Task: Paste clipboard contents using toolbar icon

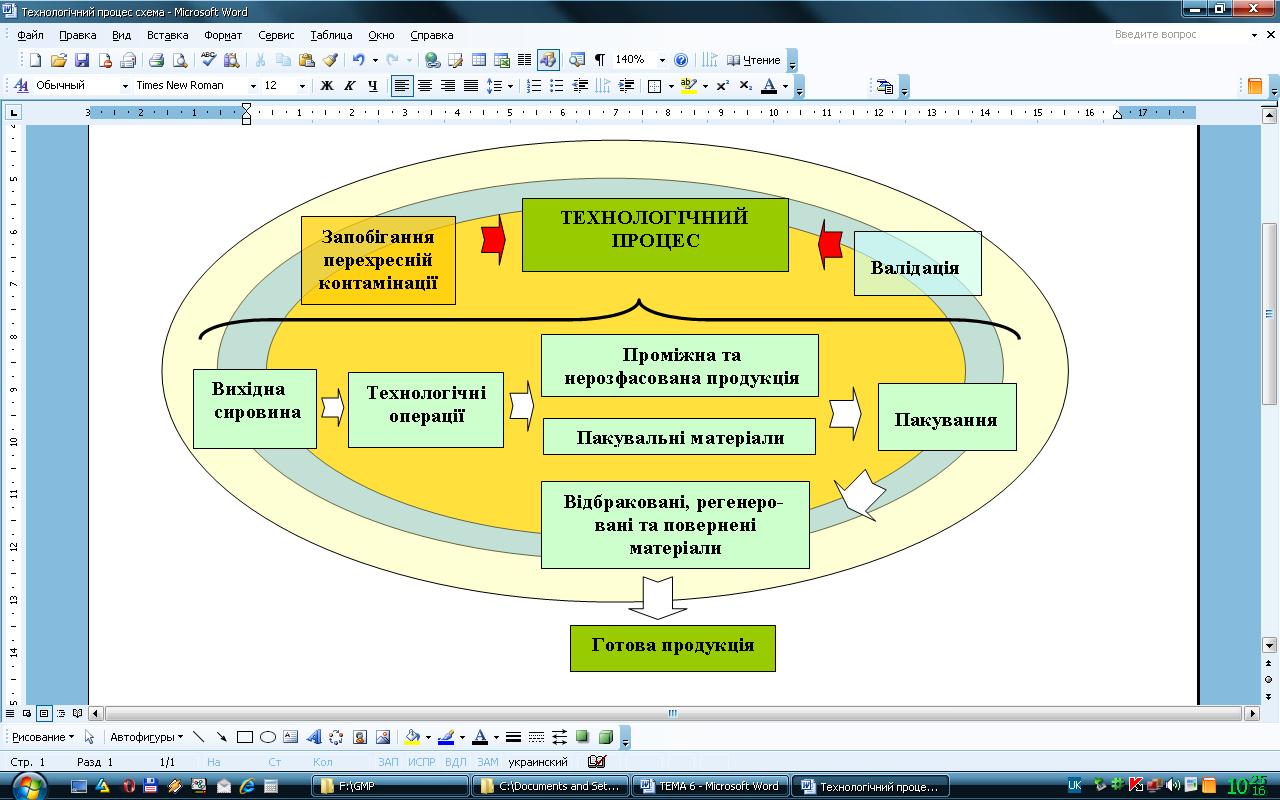Action: (x=307, y=60)
